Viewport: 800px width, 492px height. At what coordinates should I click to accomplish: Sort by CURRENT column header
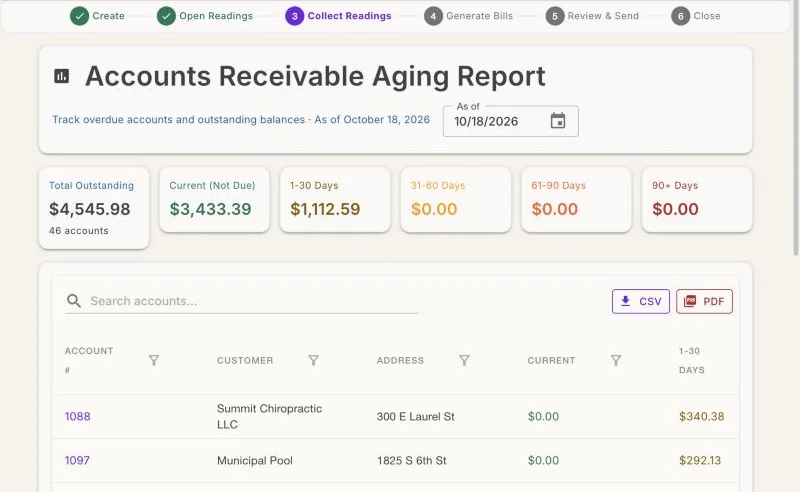(x=551, y=360)
